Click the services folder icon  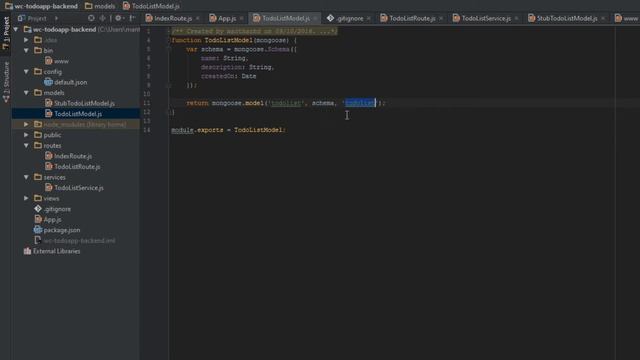point(38,177)
